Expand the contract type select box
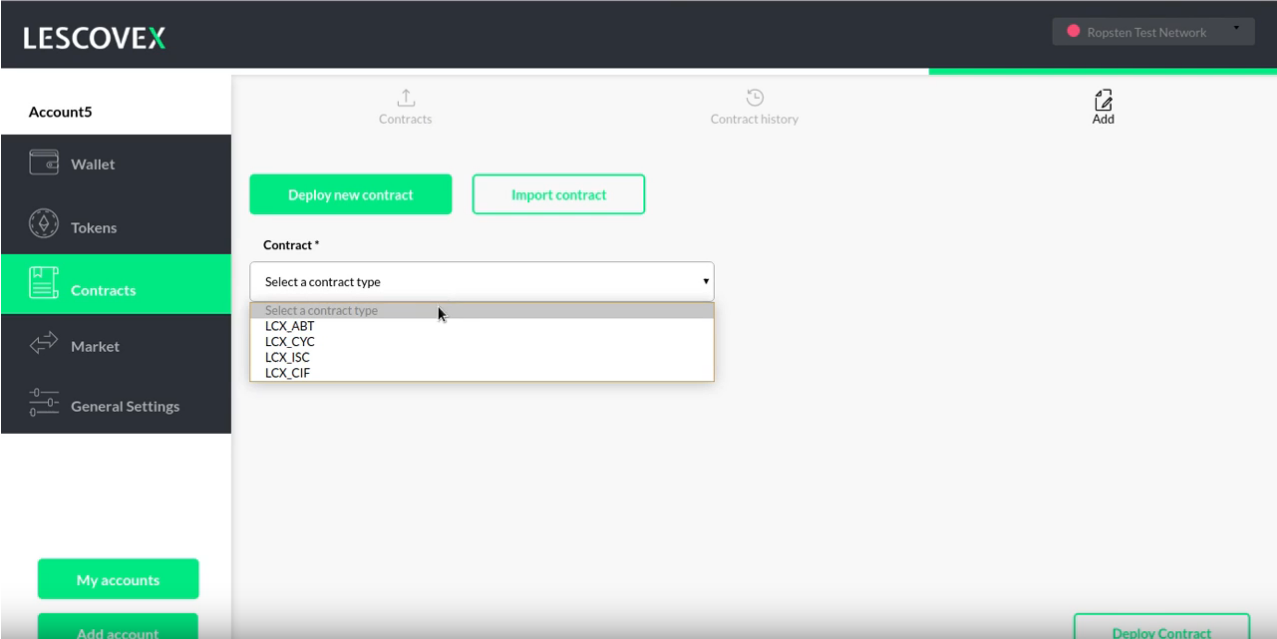The height and width of the screenshot is (639, 1277). coord(482,281)
